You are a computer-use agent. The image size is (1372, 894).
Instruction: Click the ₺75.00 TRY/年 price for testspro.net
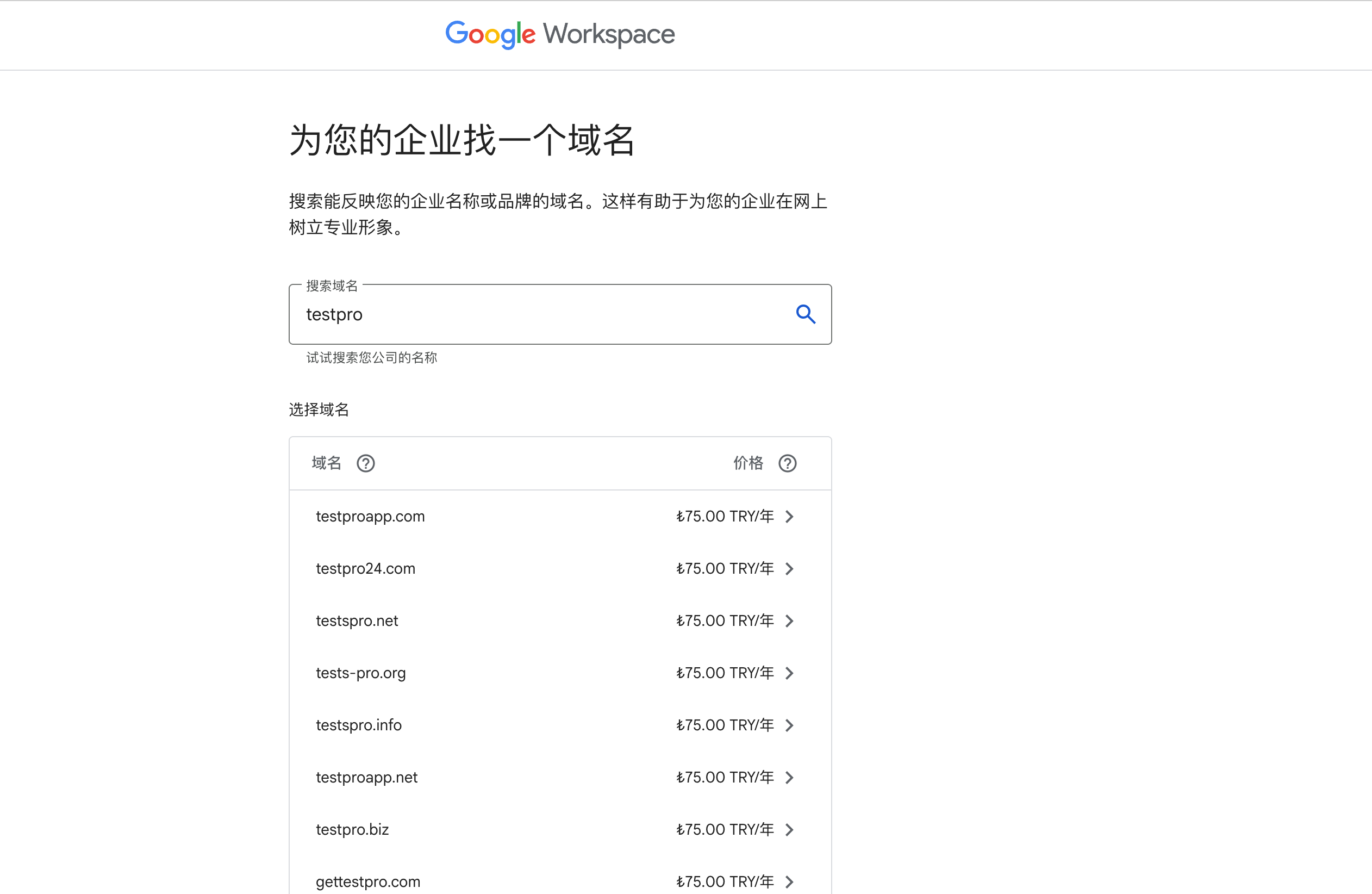click(x=725, y=620)
